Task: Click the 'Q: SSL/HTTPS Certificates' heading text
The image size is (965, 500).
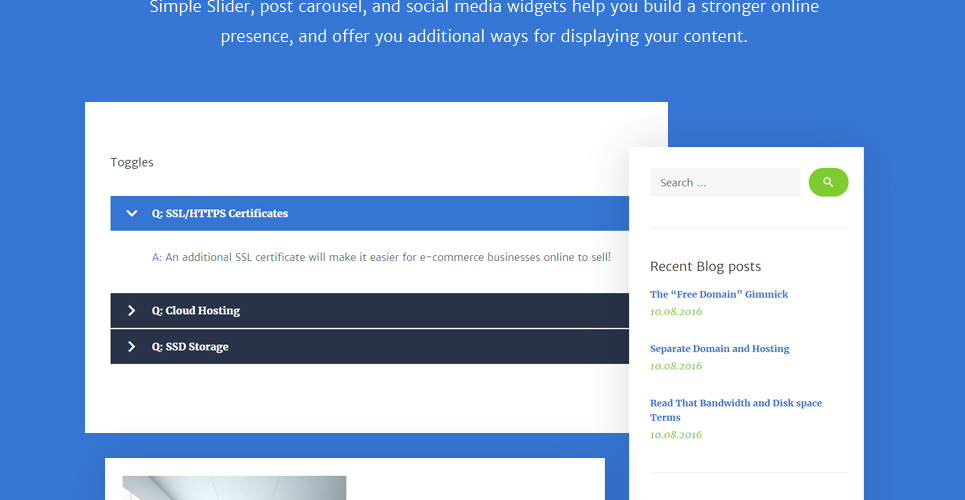Action: pos(220,213)
